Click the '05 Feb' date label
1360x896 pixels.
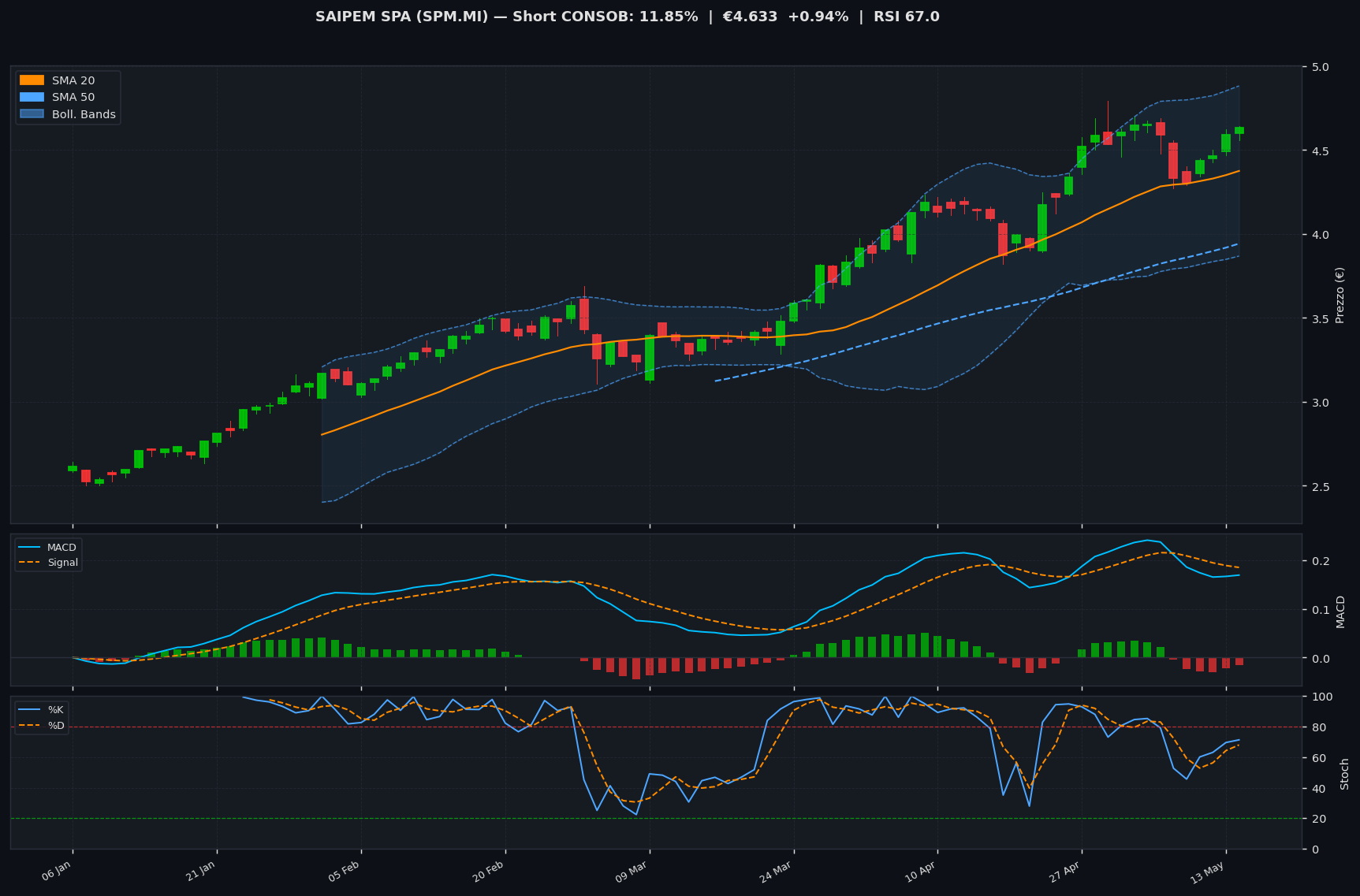tap(345, 871)
